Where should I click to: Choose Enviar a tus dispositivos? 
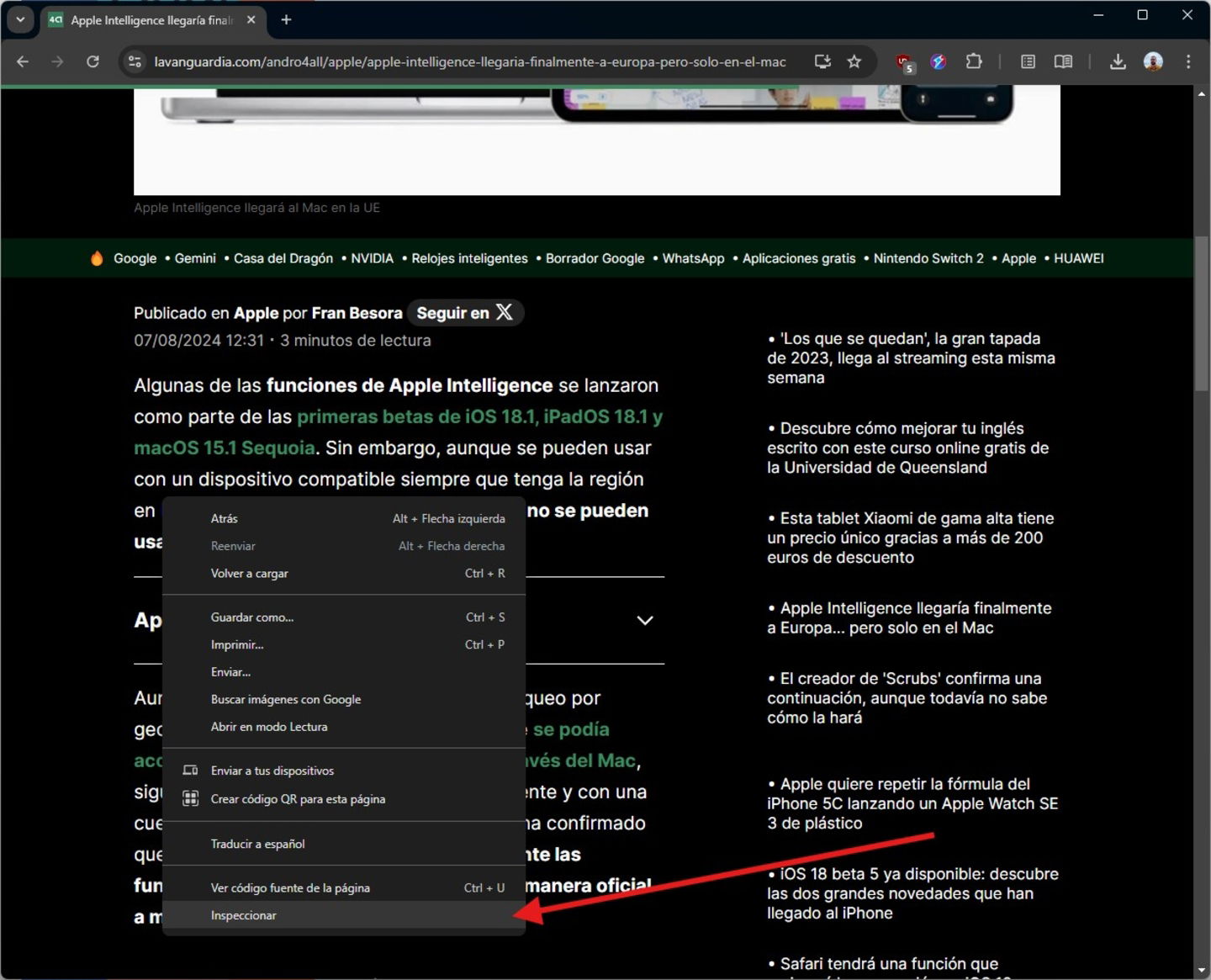click(344, 771)
